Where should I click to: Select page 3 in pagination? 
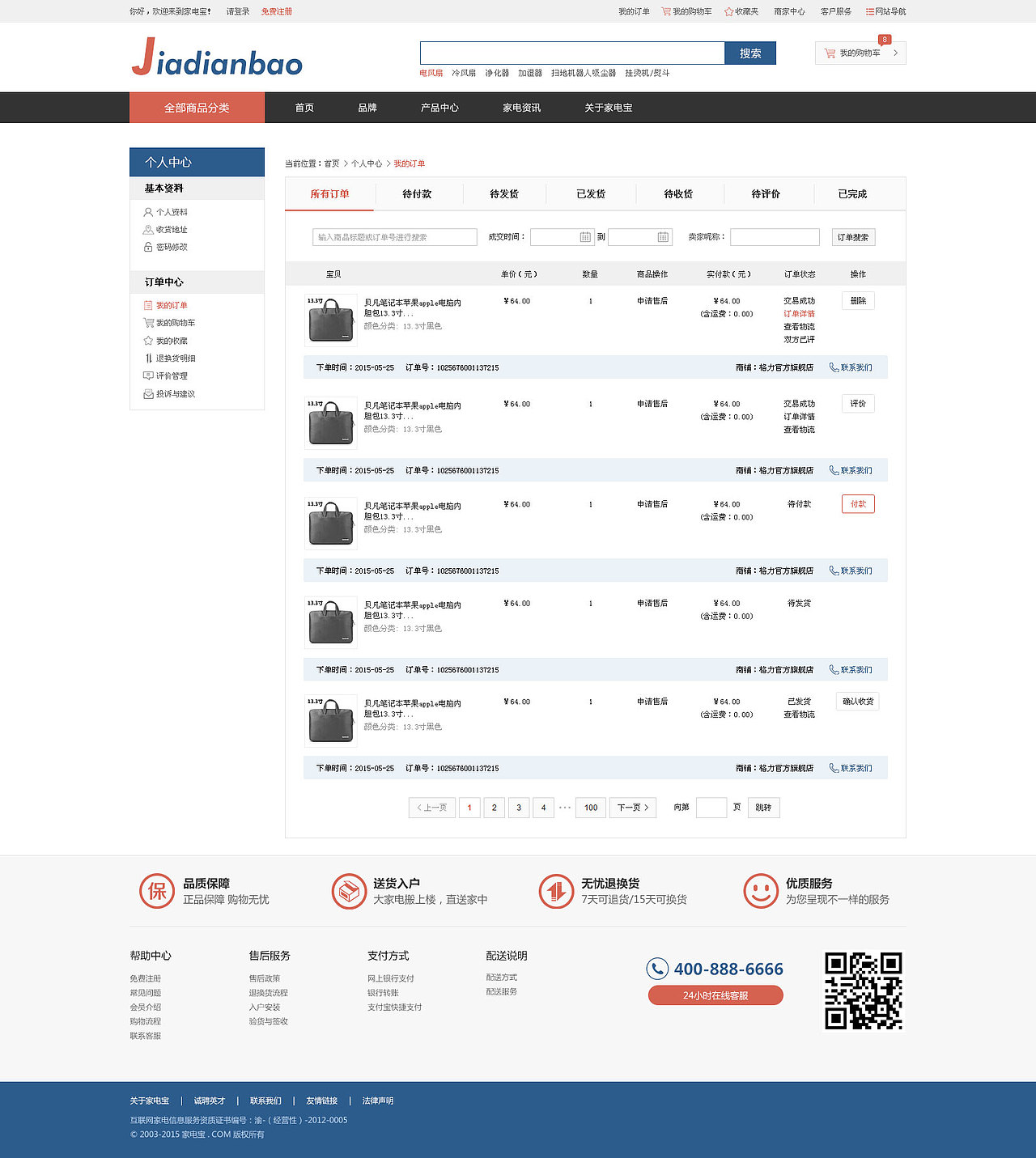[519, 808]
